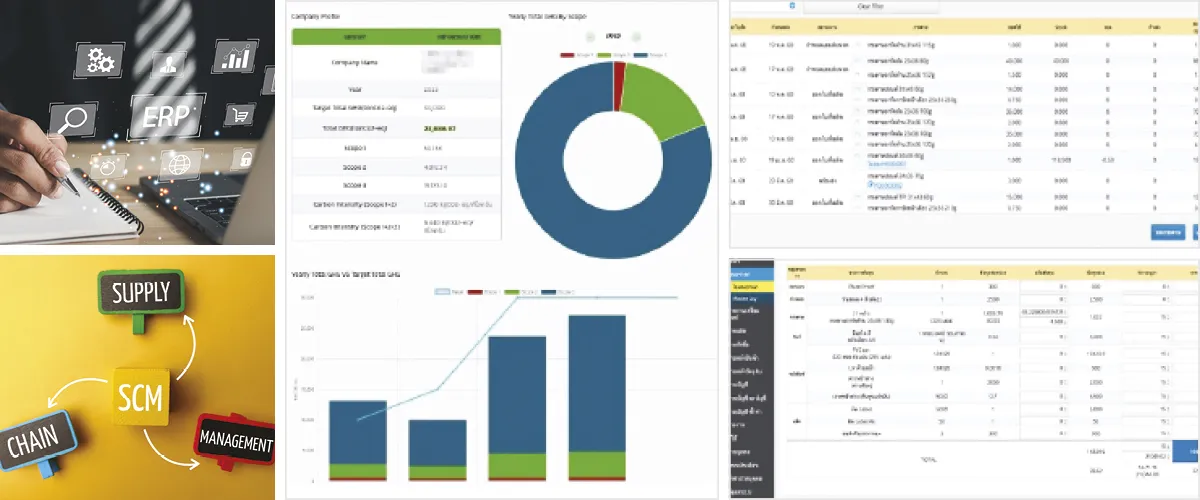1200x500 pixels.
Task: Go to next year right of donut year
Action: pyautogui.click(x=637, y=37)
